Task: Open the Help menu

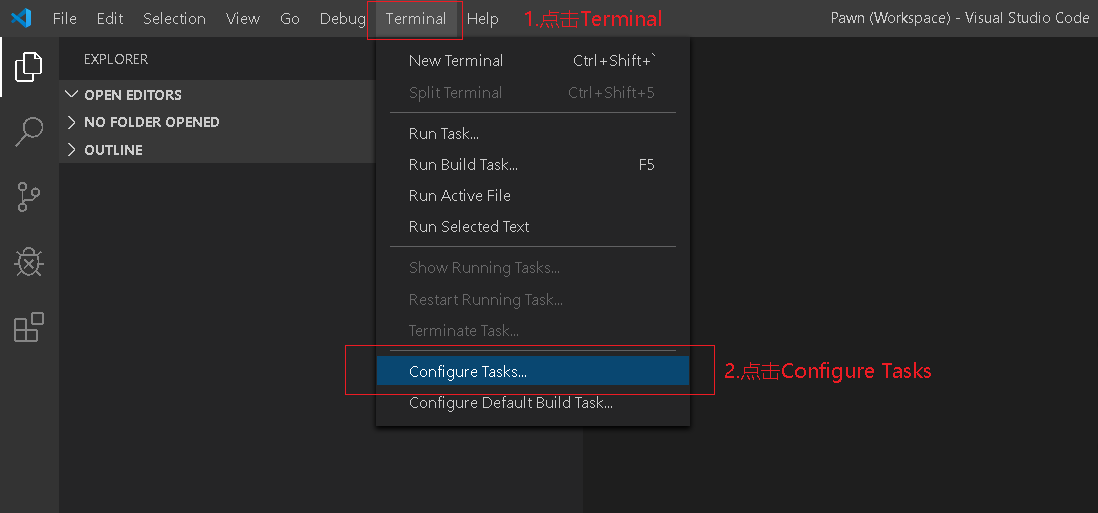Action: [482, 19]
